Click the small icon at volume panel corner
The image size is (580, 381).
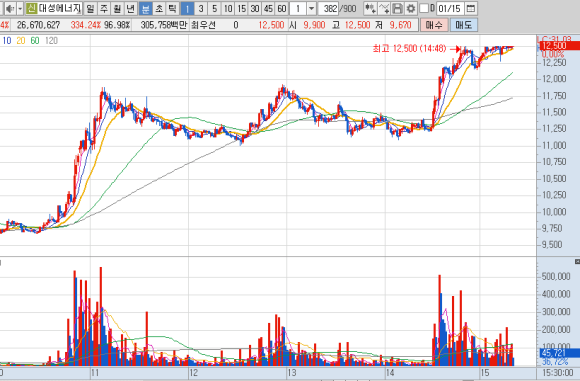tap(577, 262)
